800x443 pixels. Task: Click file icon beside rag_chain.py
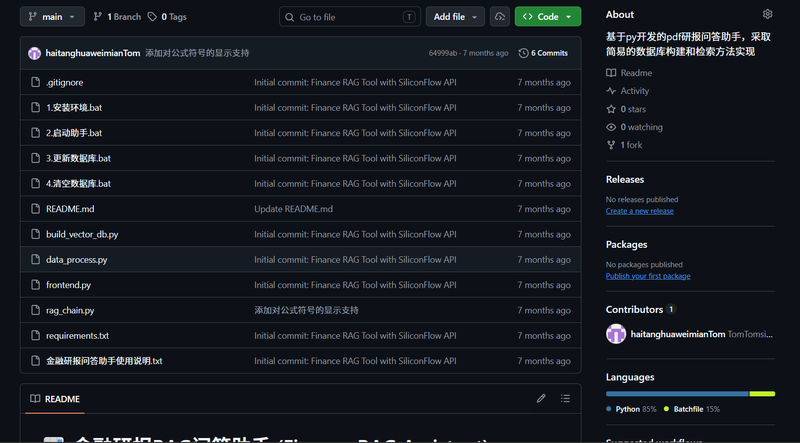[x=35, y=310]
